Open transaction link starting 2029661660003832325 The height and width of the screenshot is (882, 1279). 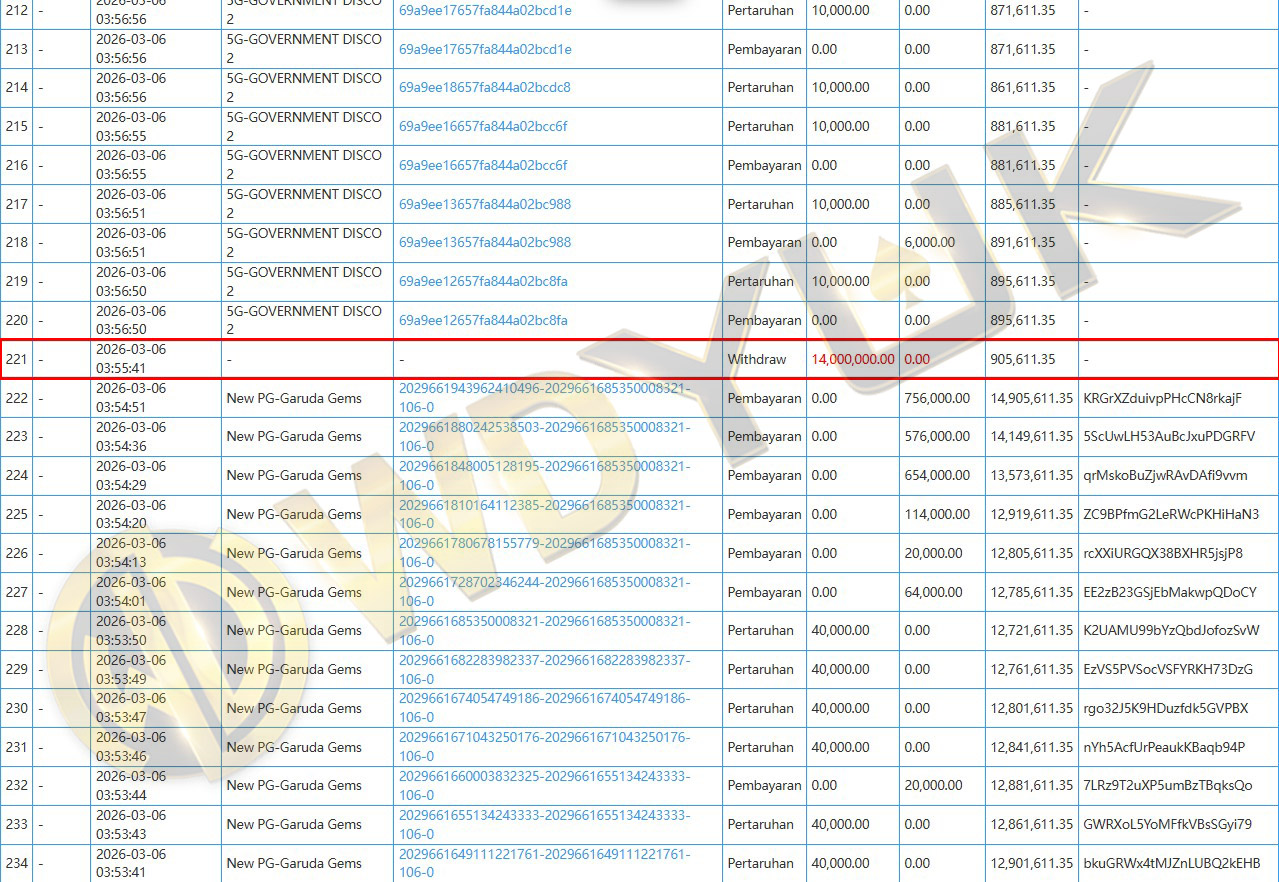(x=544, y=776)
